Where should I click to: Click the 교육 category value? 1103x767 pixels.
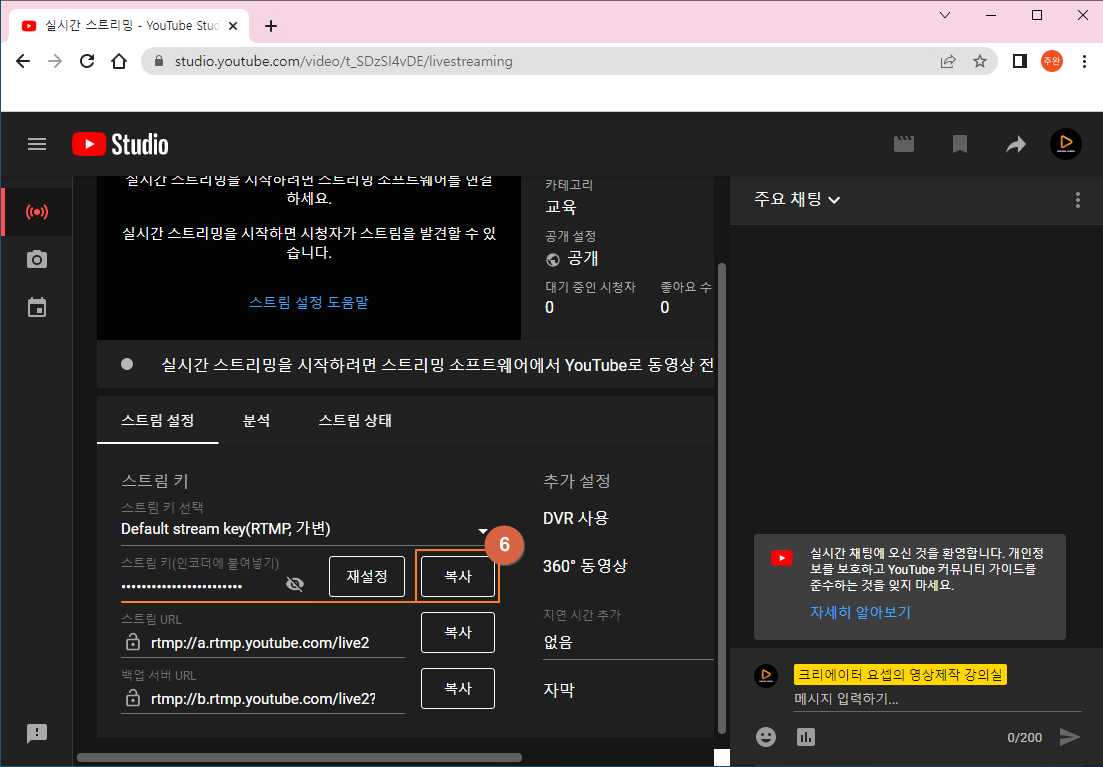tap(561, 207)
